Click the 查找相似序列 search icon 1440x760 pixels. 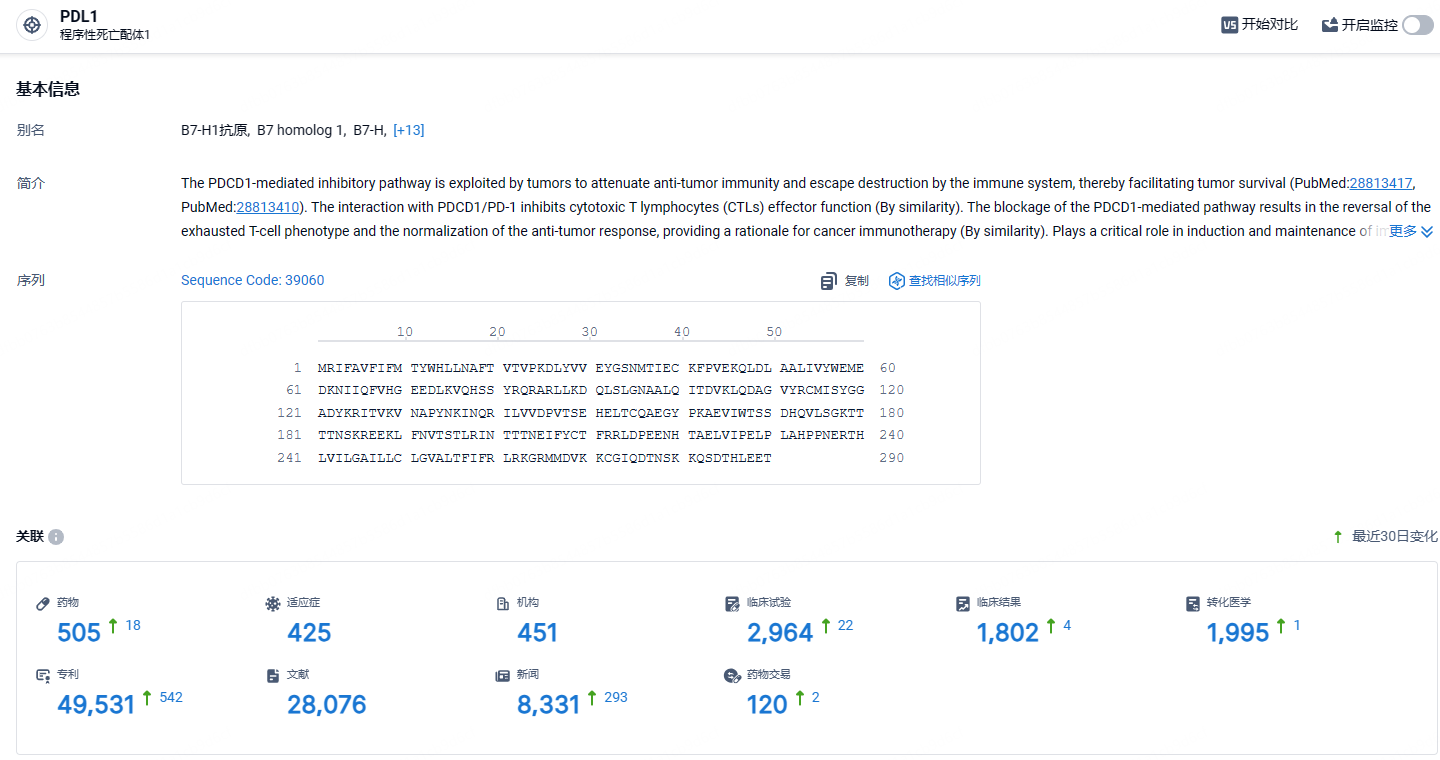(897, 281)
